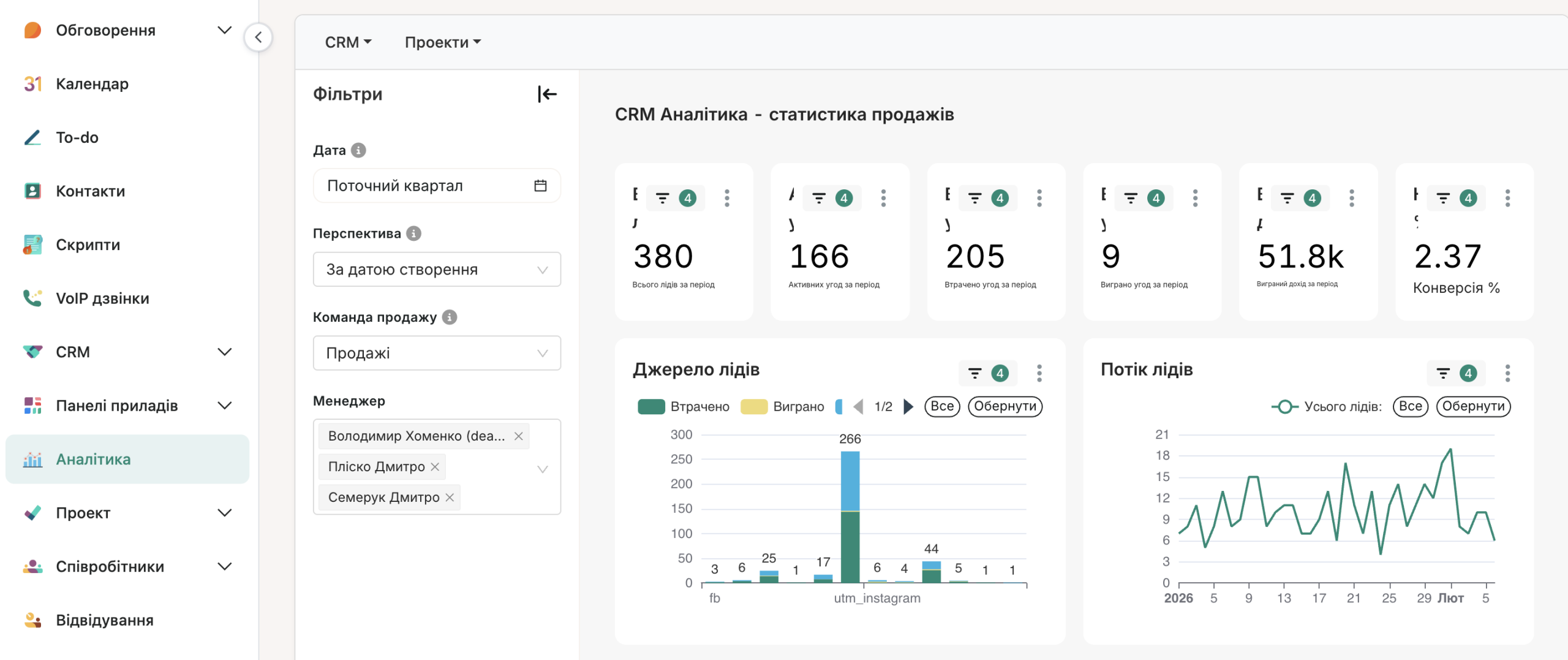Open the info tooltip next to Дата

coord(359,150)
